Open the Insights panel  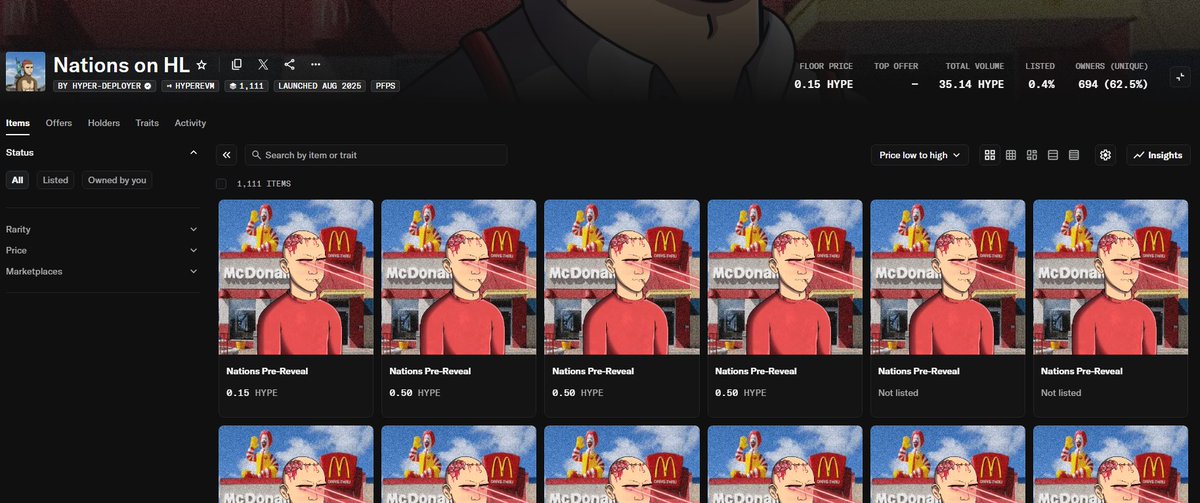click(1158, 155)
